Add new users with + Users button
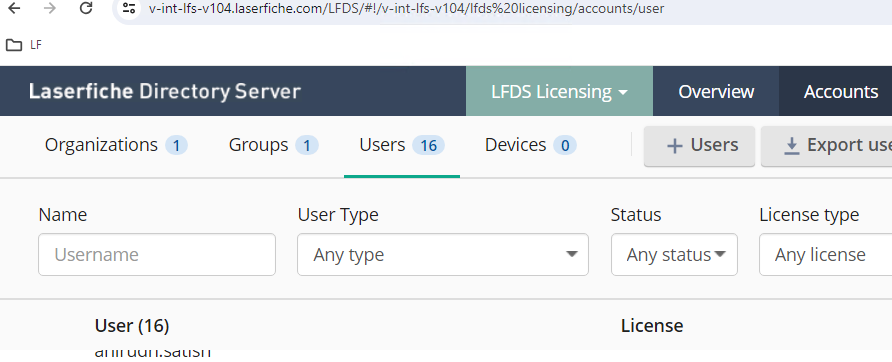This screenshot has width=892, height=362. [x=700, y=146]
